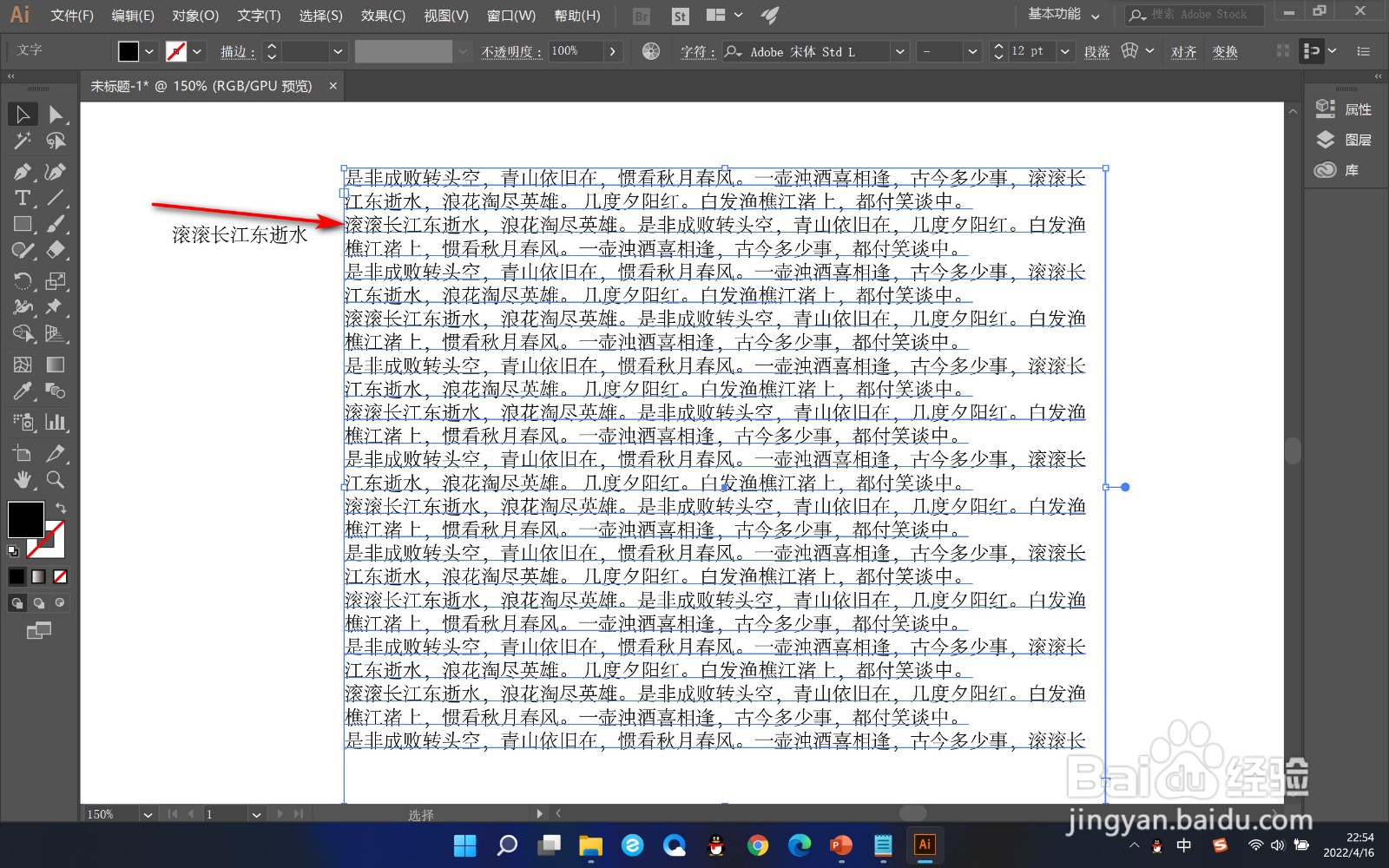
Task: Open the Recolor Artwork wheel icon
Action: [651, 51]
